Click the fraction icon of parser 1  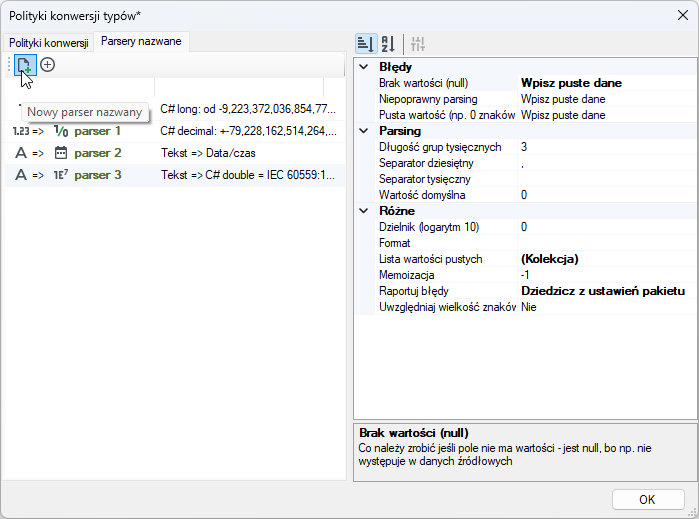[x=61, y=131]
